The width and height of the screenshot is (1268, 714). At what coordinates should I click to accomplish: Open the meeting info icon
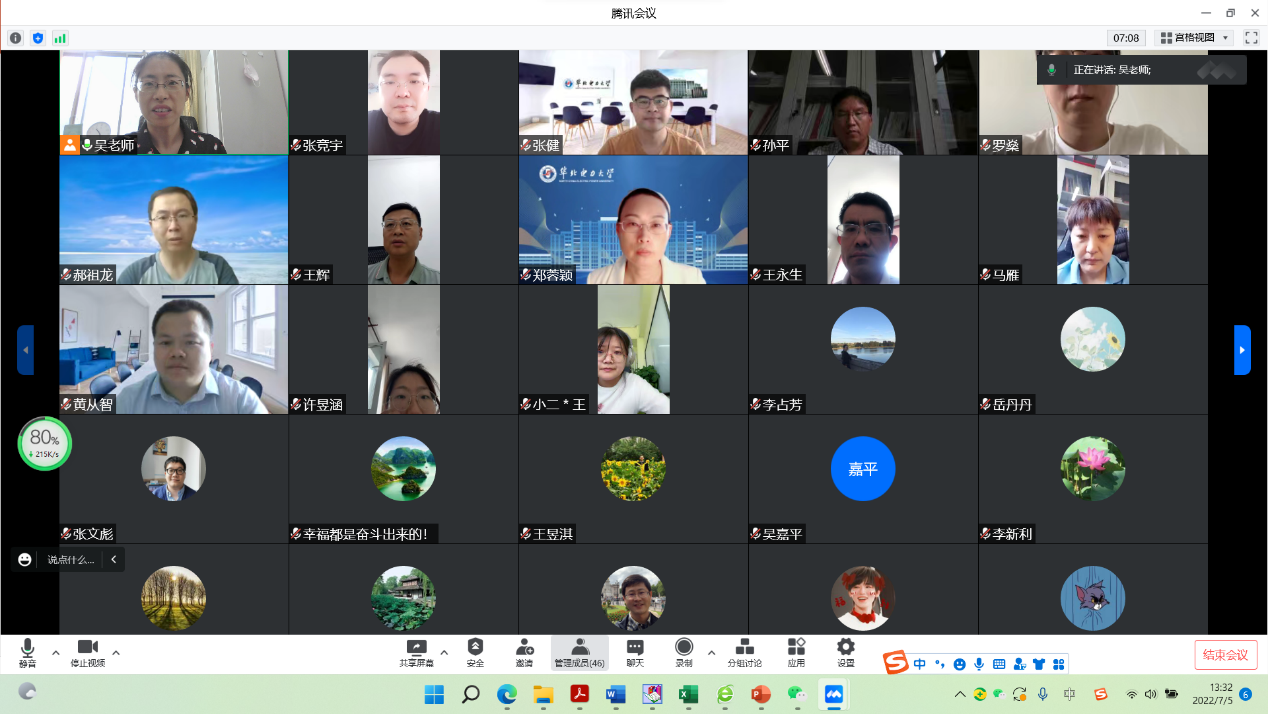(15, 38)
